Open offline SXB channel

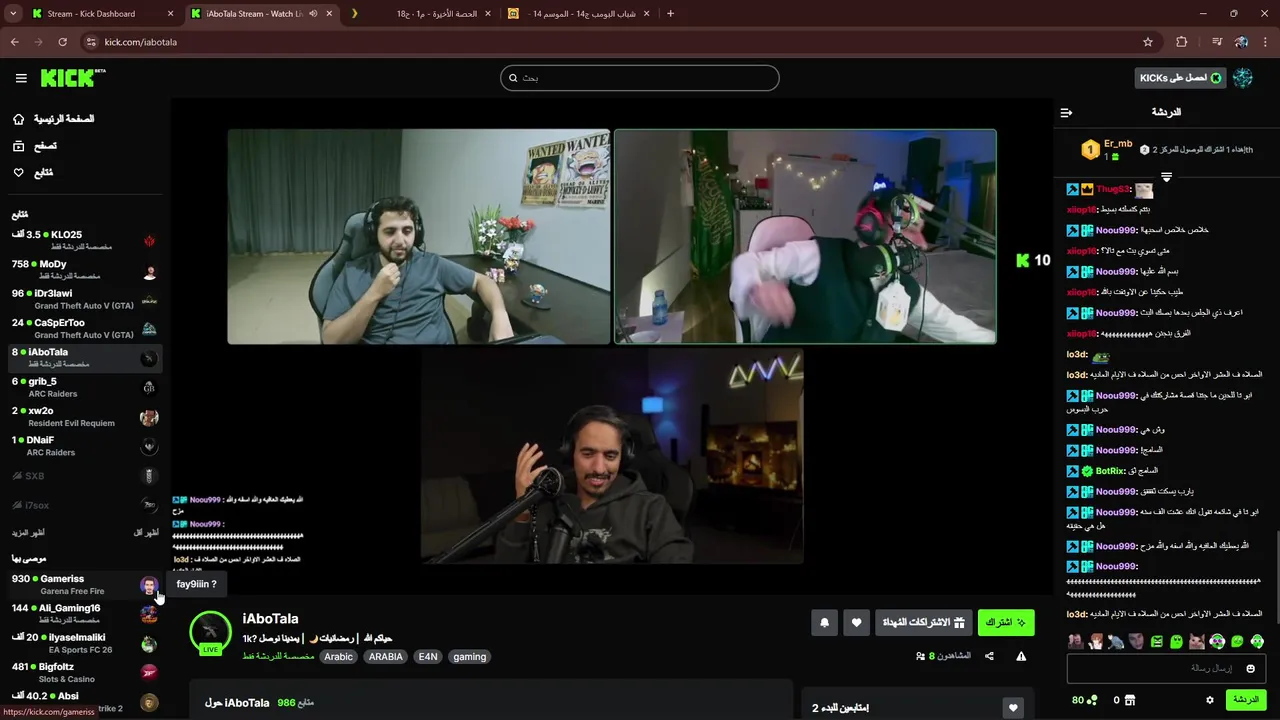(84, 476)
